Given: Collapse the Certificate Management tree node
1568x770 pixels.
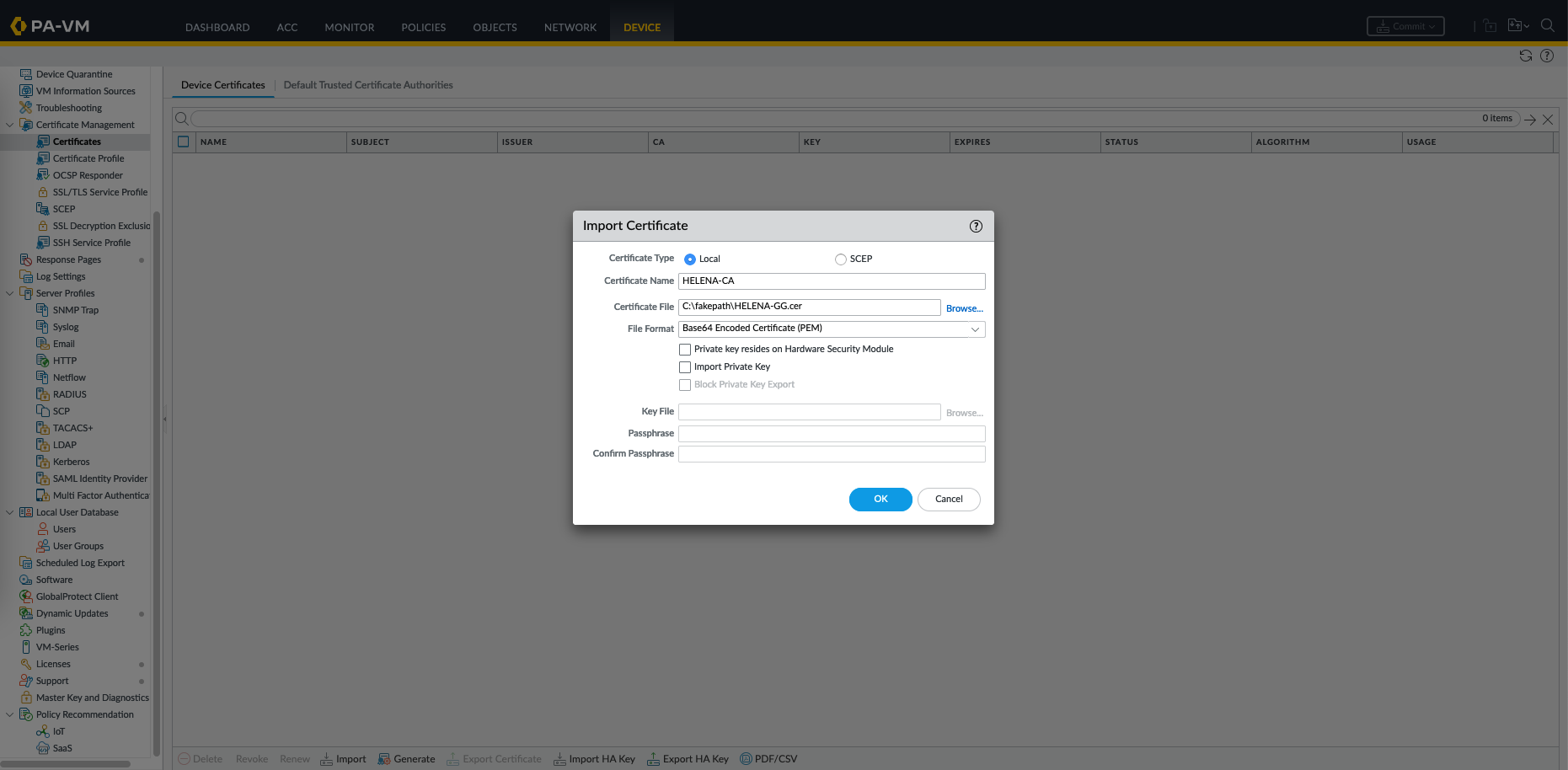Looking at the screenshot, I should 10,125.
